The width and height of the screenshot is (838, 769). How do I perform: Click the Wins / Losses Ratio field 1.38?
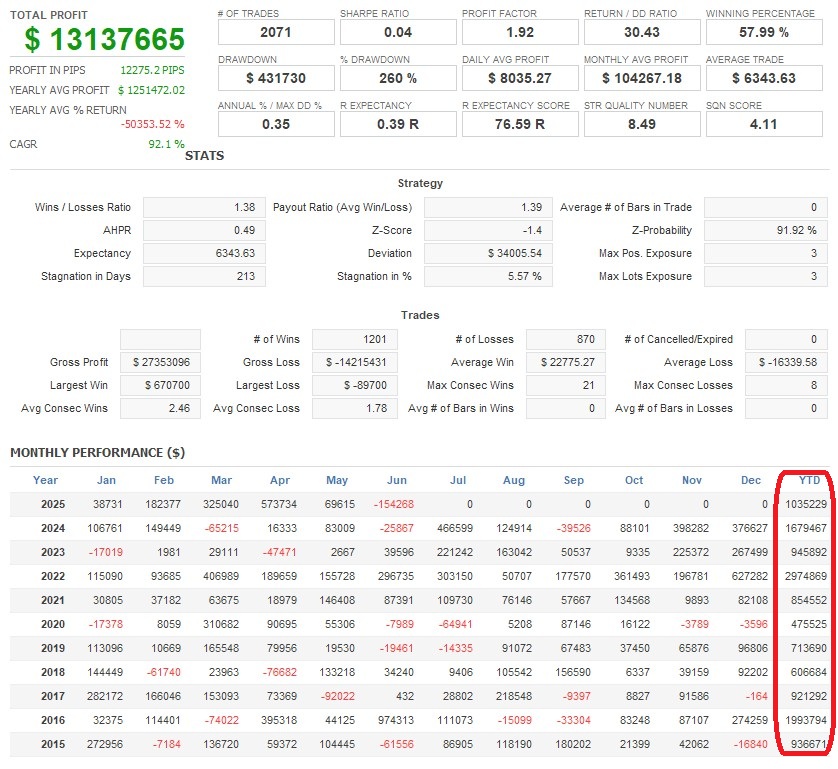pyautogui.click(x=204, y=207)
